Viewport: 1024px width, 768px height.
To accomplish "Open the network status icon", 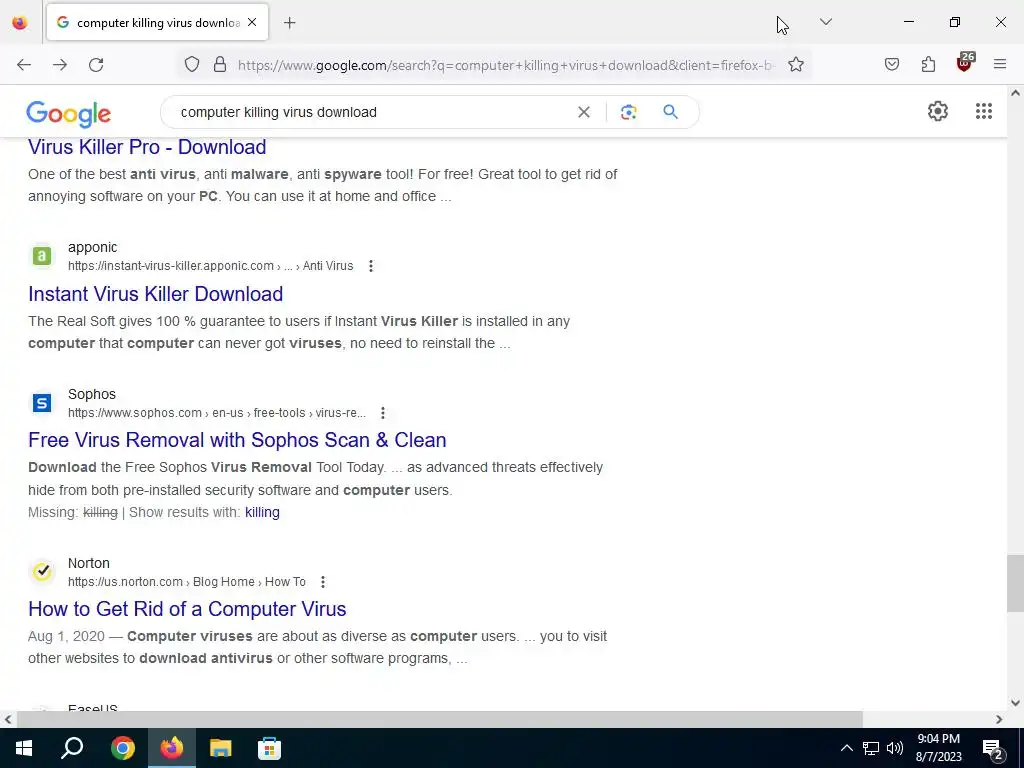I will point(871,748).
